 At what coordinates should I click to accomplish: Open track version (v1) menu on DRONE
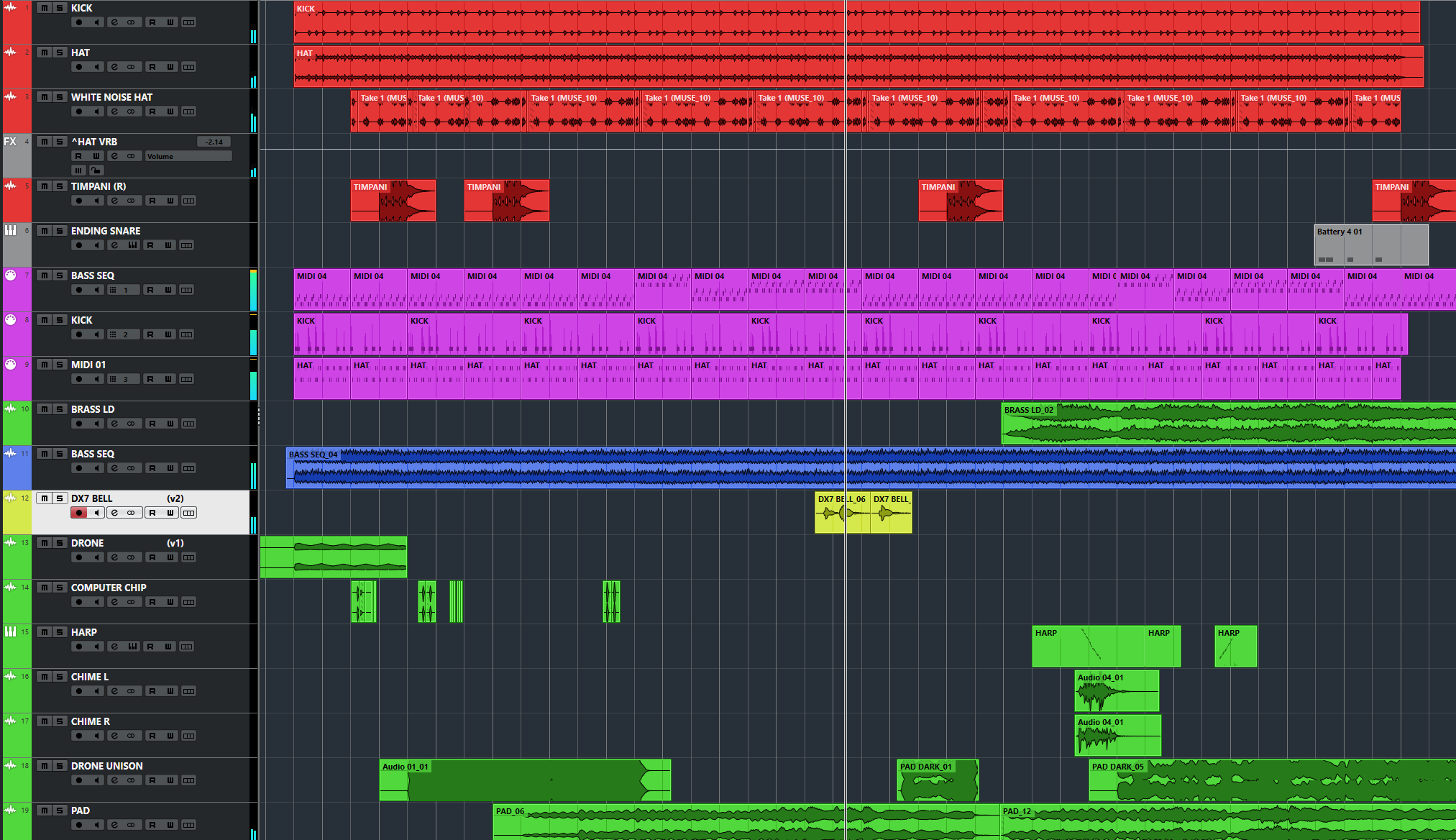pyautogui.click(x=175, y=543)
